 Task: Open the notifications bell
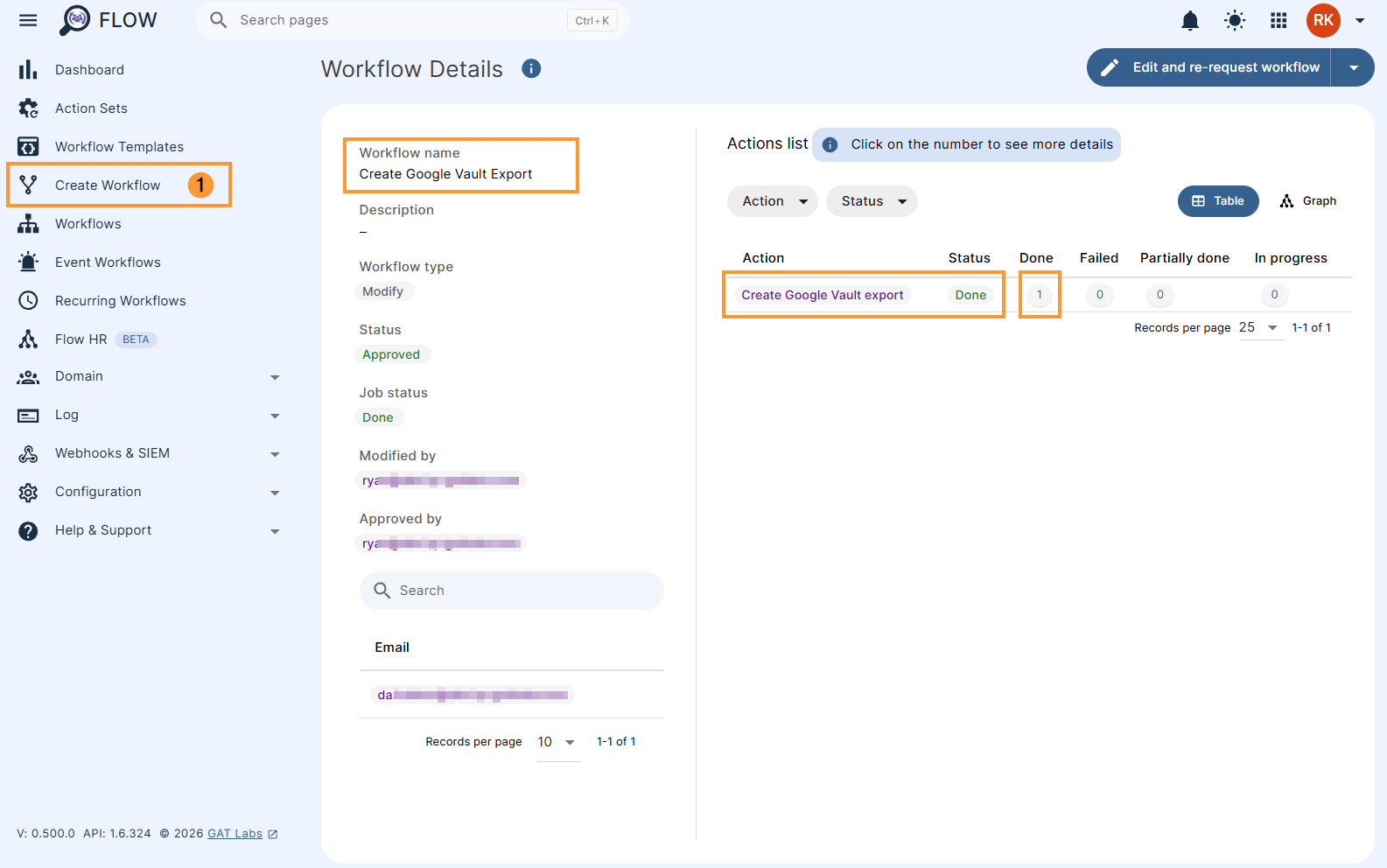tap(1190, 20)
